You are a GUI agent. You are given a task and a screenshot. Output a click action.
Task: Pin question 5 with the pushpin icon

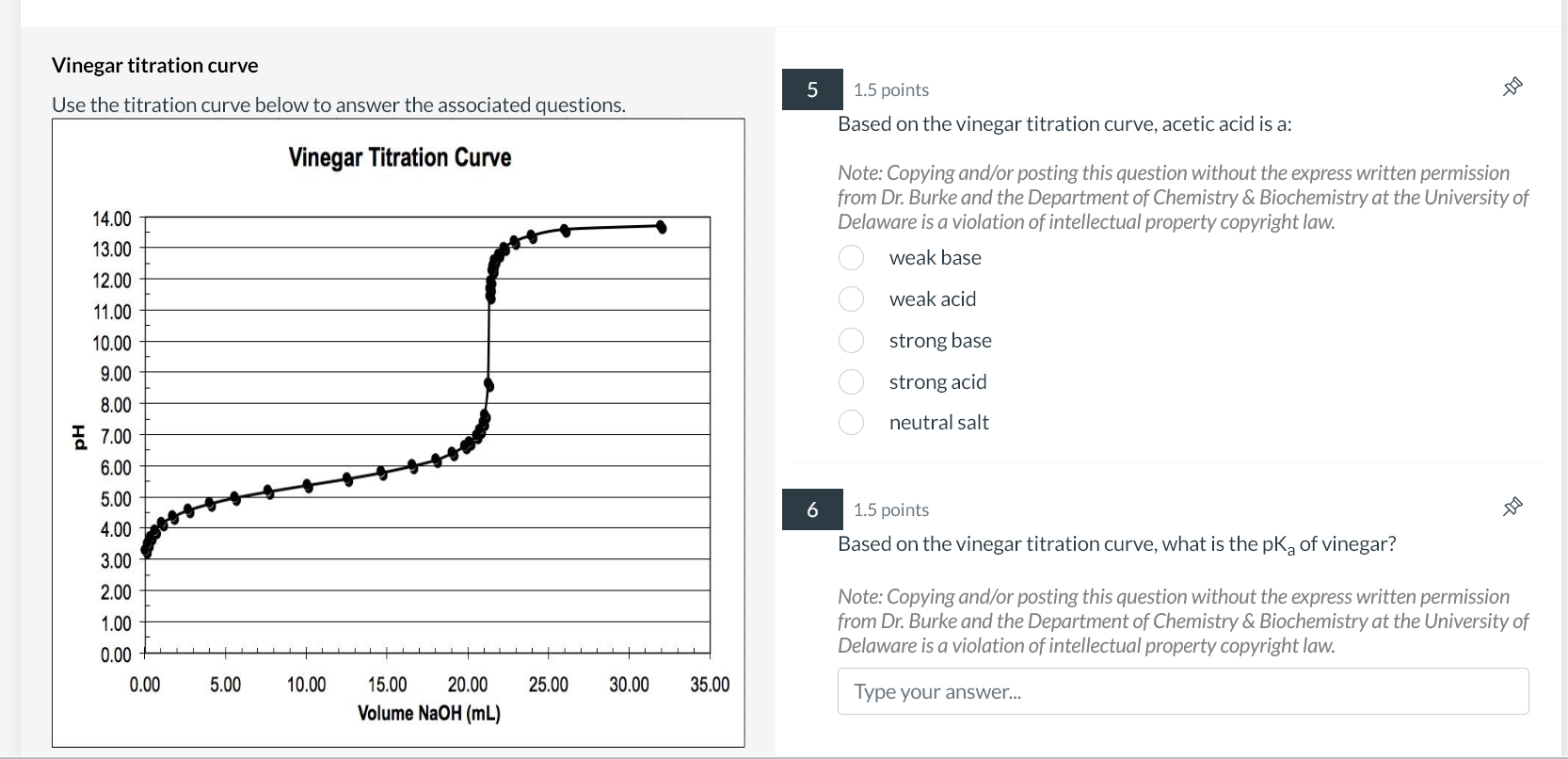[x=1512, y=88]
